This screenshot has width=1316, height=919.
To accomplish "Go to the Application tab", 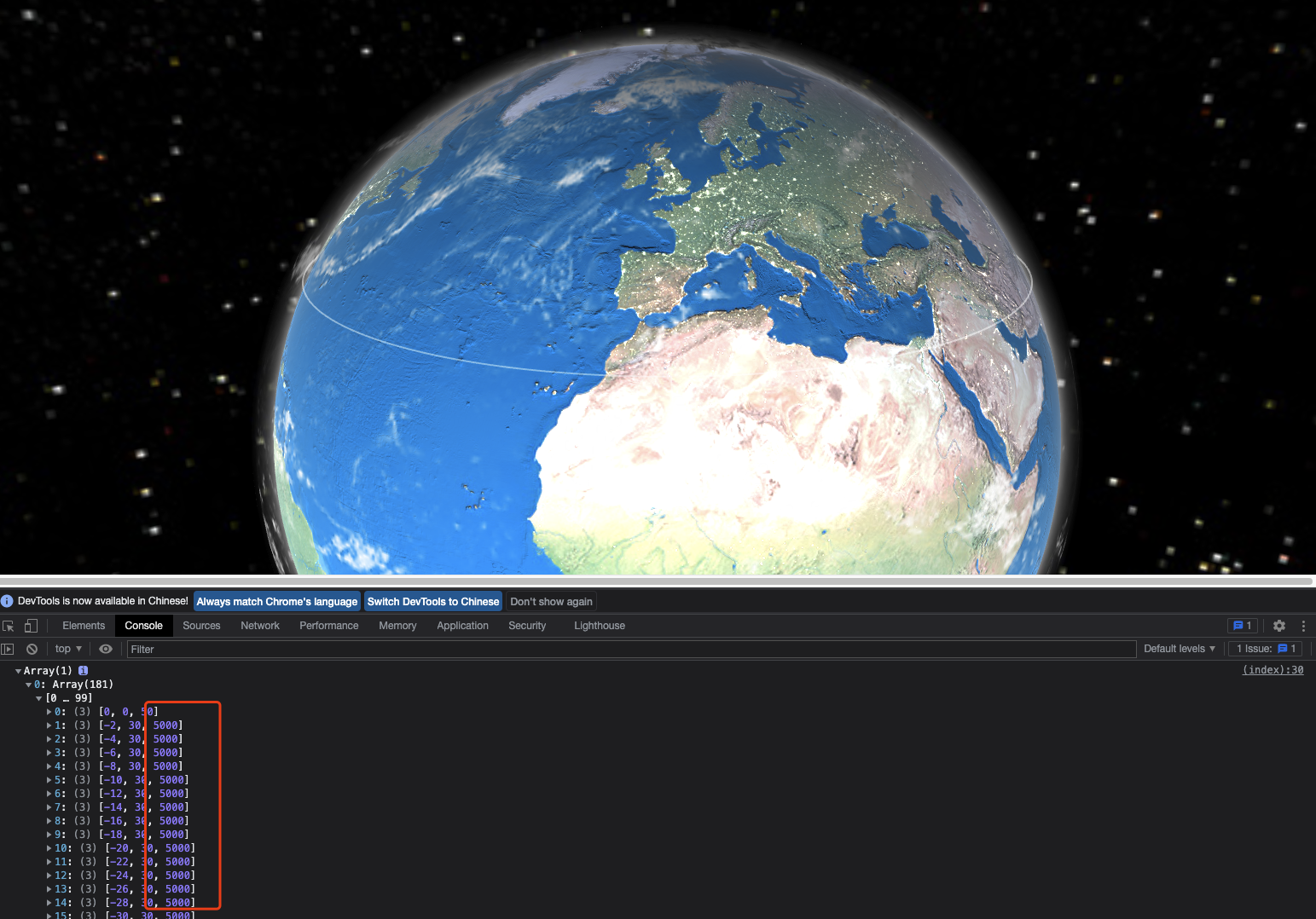I will pos(462,626).
